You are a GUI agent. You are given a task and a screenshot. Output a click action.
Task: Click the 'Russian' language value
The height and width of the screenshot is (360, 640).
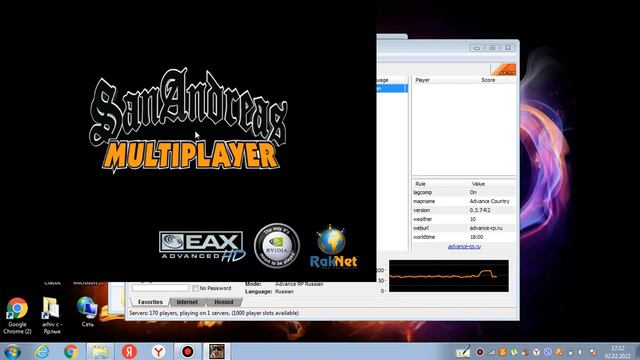click(x=284, y=292)
